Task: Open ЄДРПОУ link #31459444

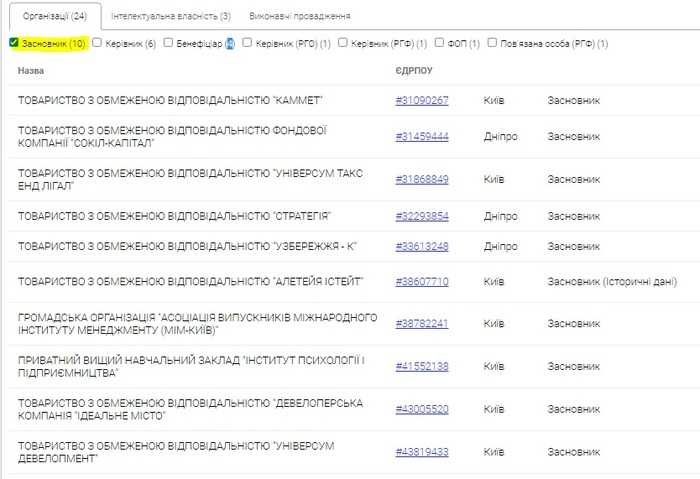Action: [422, 136]
